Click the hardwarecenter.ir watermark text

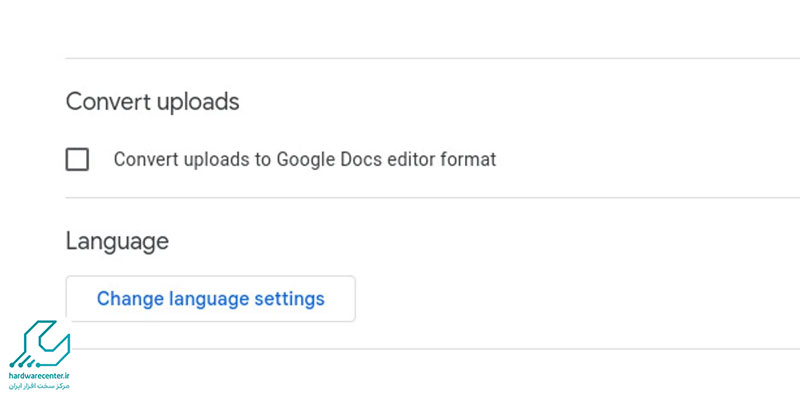pos(39,377)
